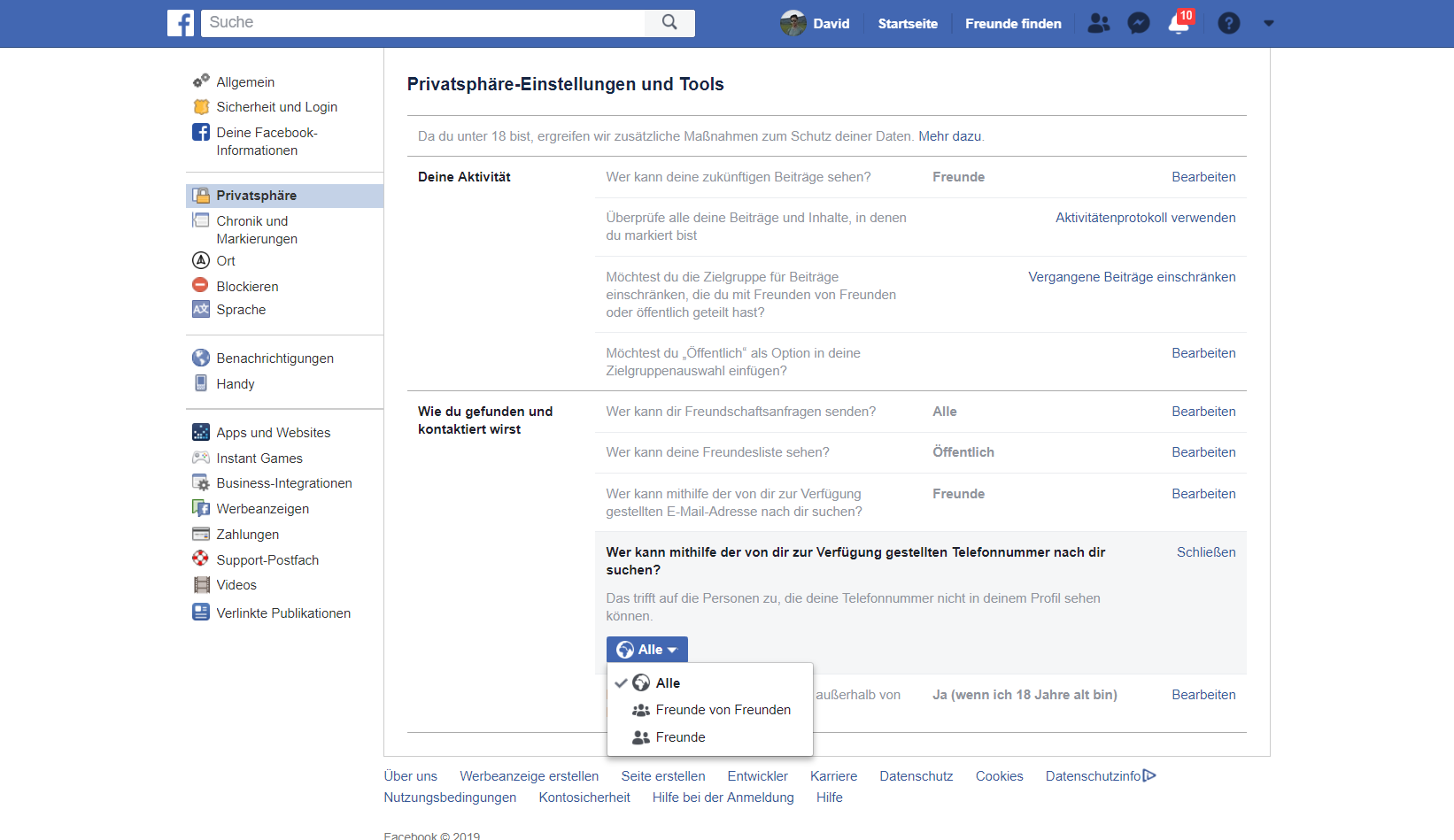Open the Messenger icon
1454x840 pixels.
tap(1139, 23)
